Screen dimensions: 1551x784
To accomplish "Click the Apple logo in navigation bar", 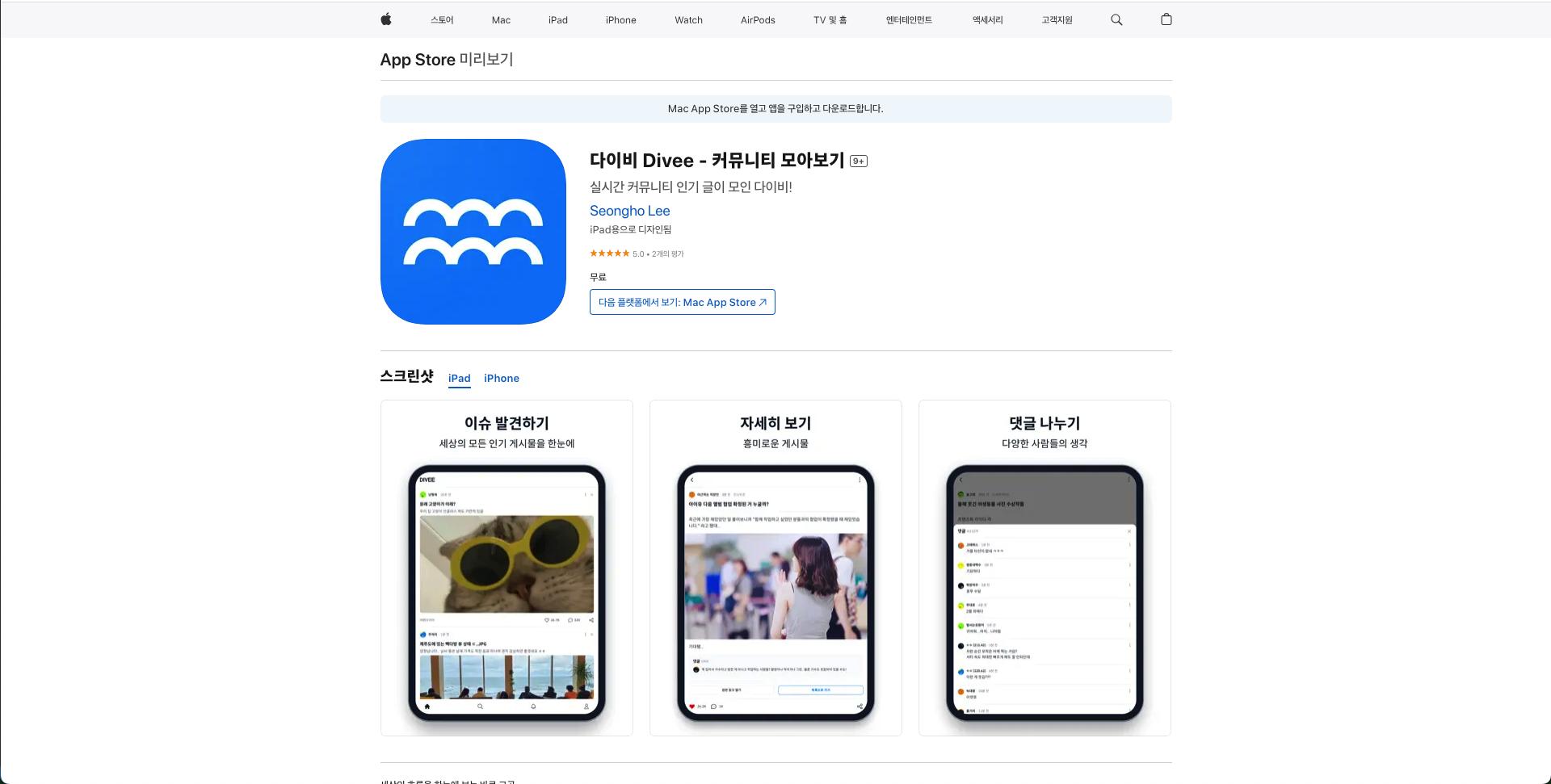I will 386,19.
